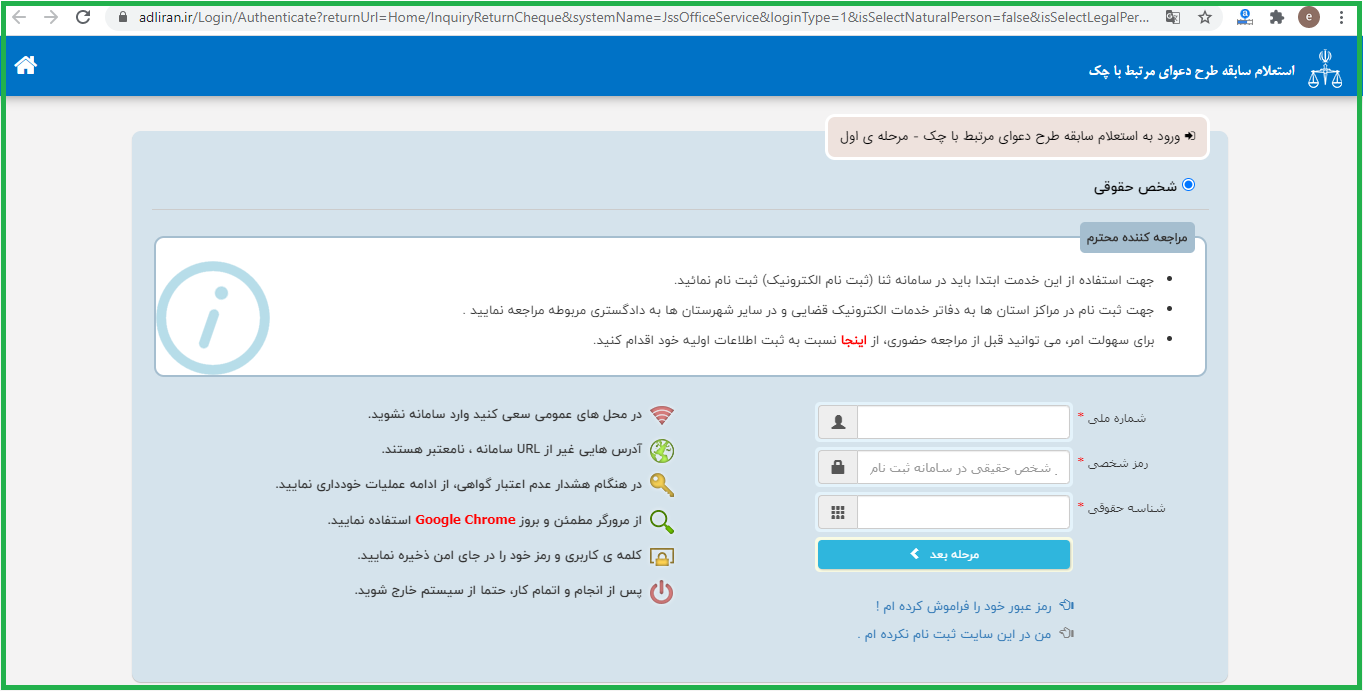Click the notice about registering in ثنا system
The image size is (1363, 691).
pyautogui.click(x=914, y=280)
